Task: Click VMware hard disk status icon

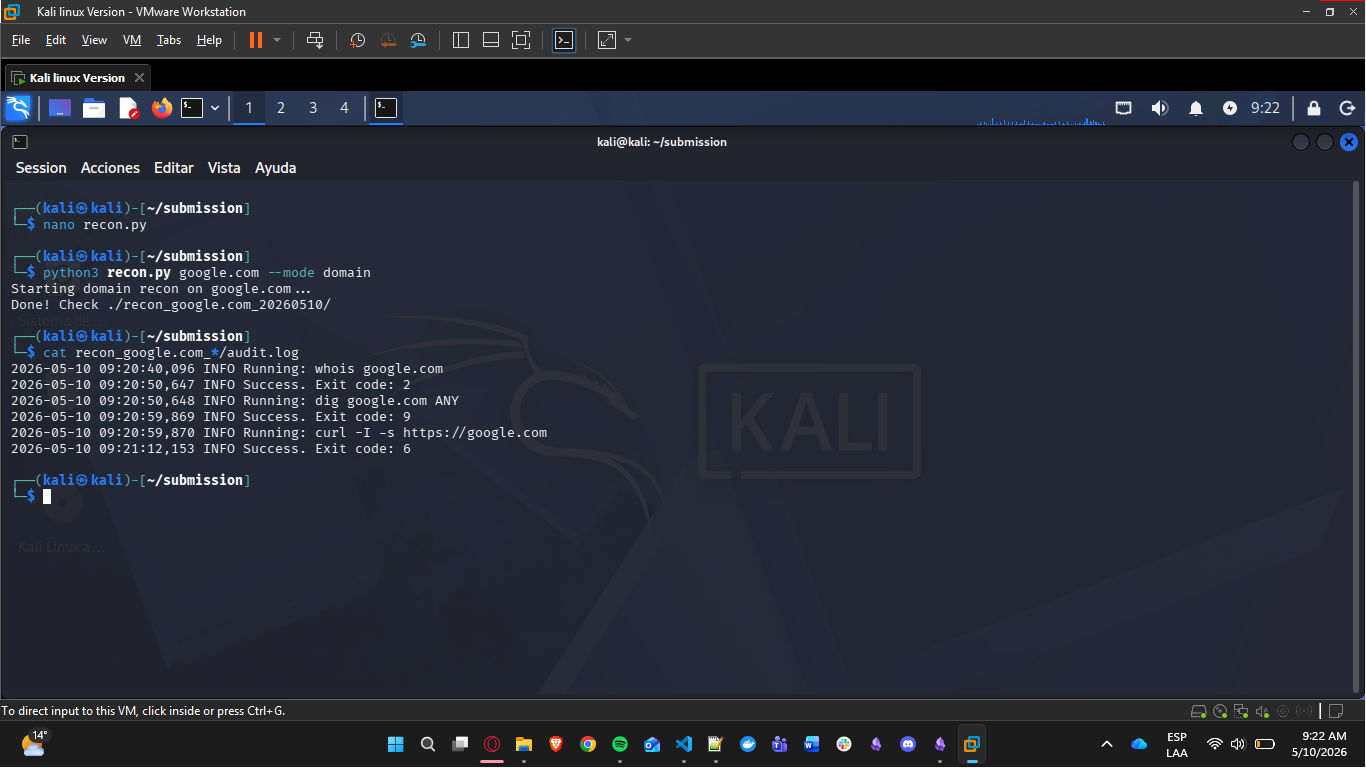Action: 1198,711
